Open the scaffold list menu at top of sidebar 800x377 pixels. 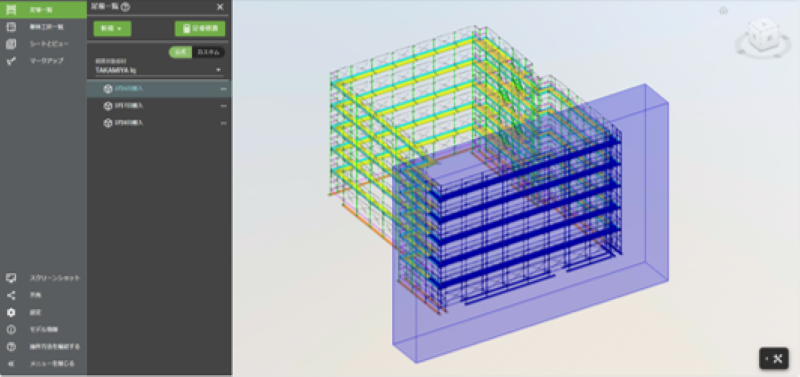click(x=43, y=10)
